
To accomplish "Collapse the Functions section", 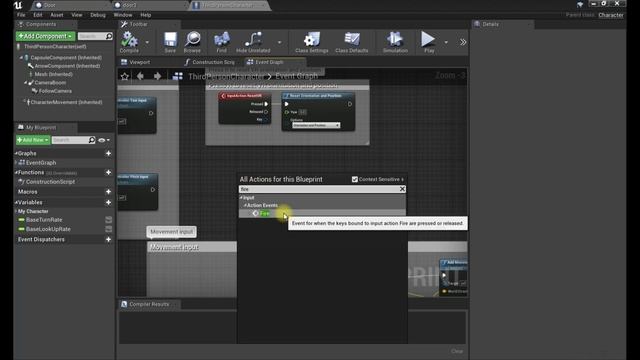I will [16, 173].
